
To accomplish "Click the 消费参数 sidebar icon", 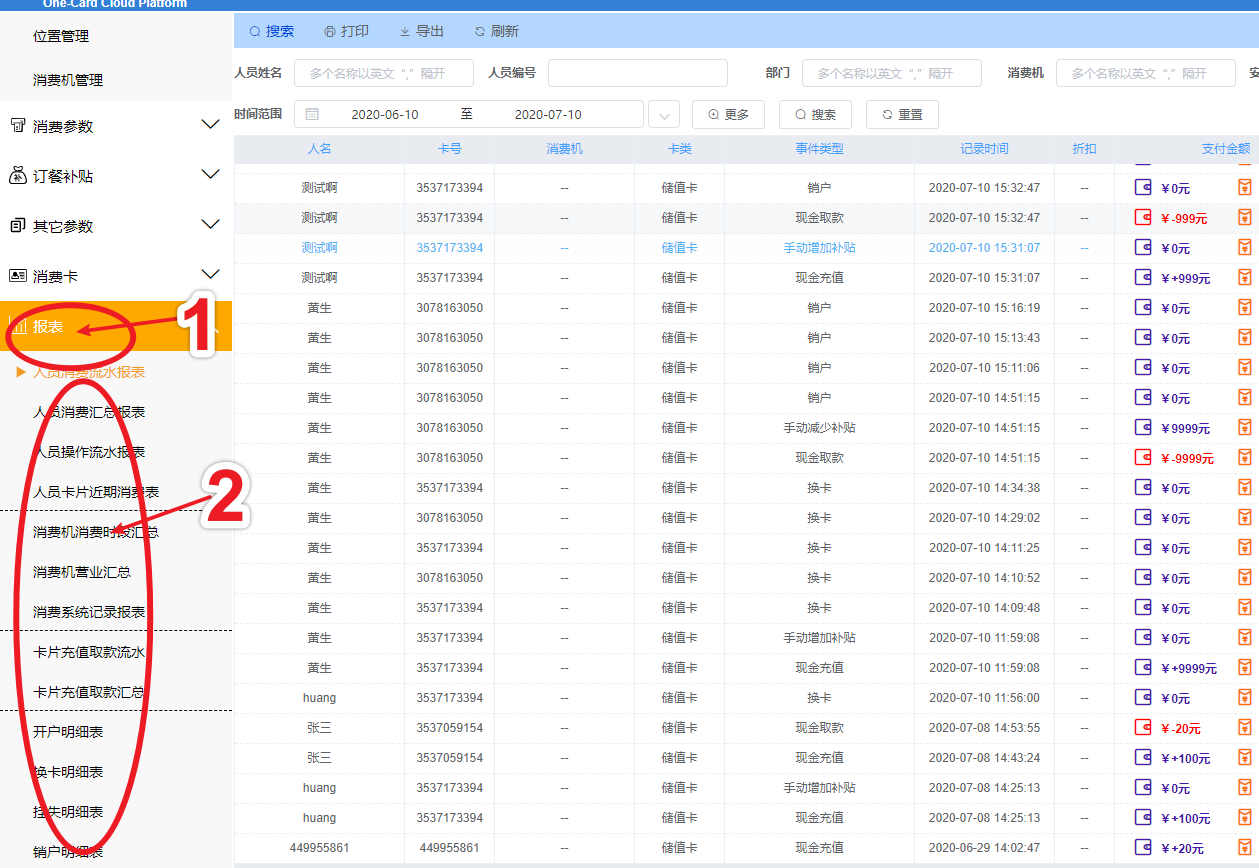I will coord(17,126).
